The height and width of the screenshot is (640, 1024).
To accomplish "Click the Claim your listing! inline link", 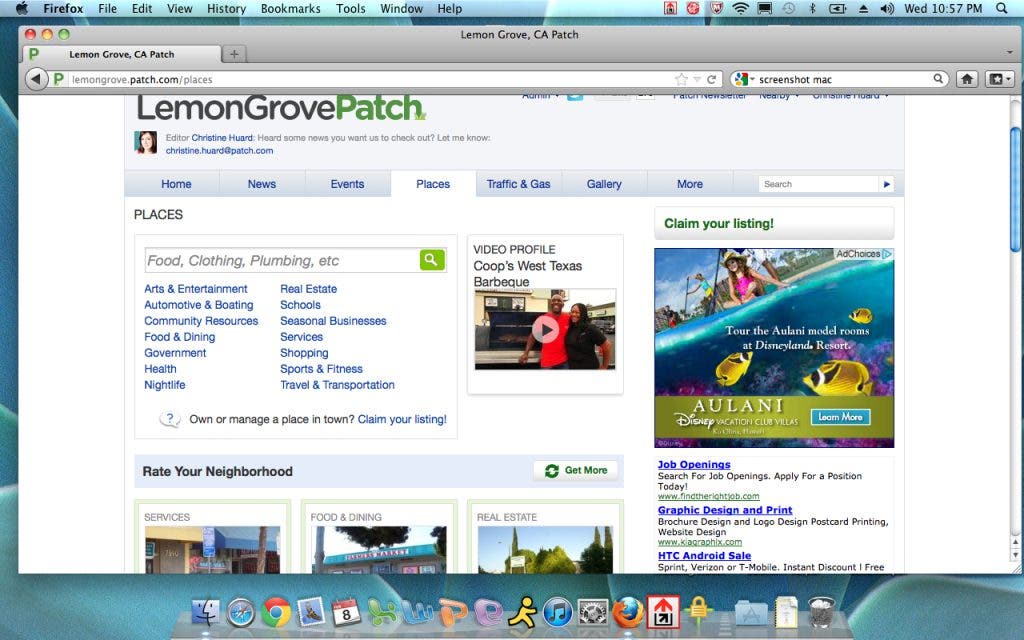I will 402,419.
